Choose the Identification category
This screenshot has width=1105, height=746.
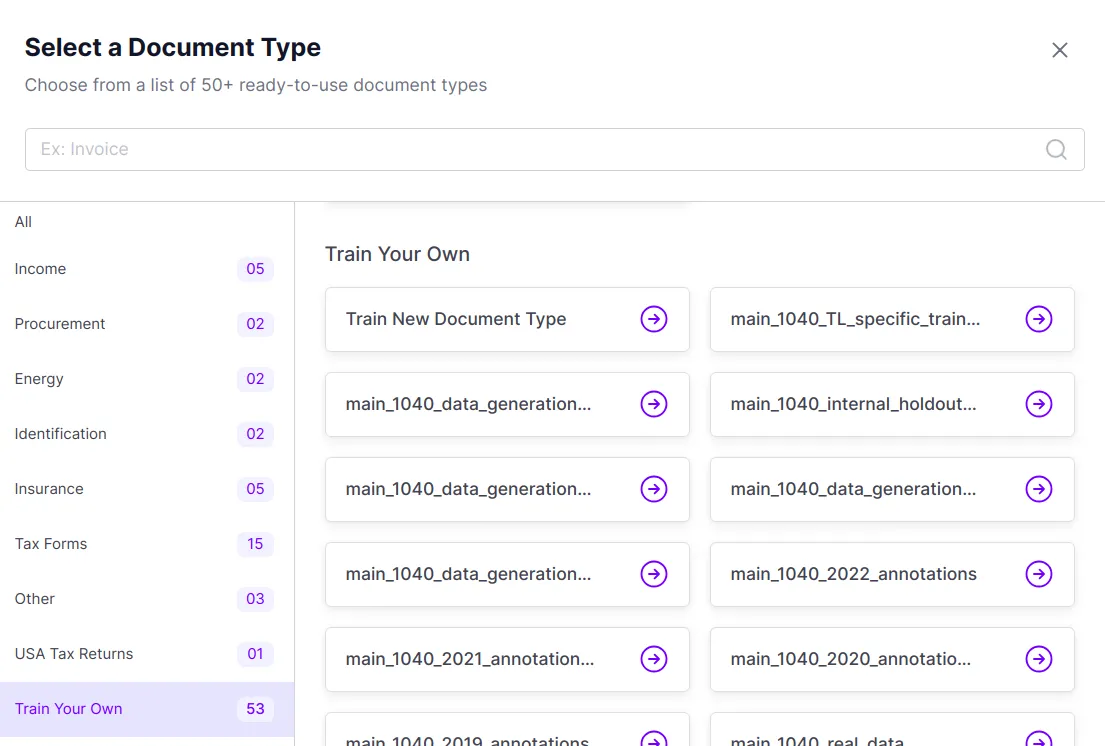tap(147, 434)
